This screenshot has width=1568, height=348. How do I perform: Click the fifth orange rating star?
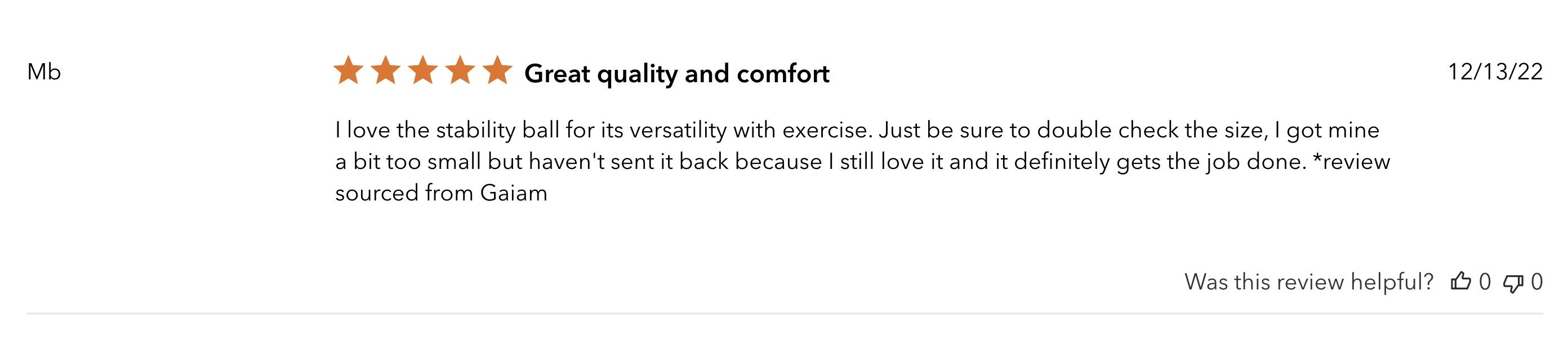point(498,70)
